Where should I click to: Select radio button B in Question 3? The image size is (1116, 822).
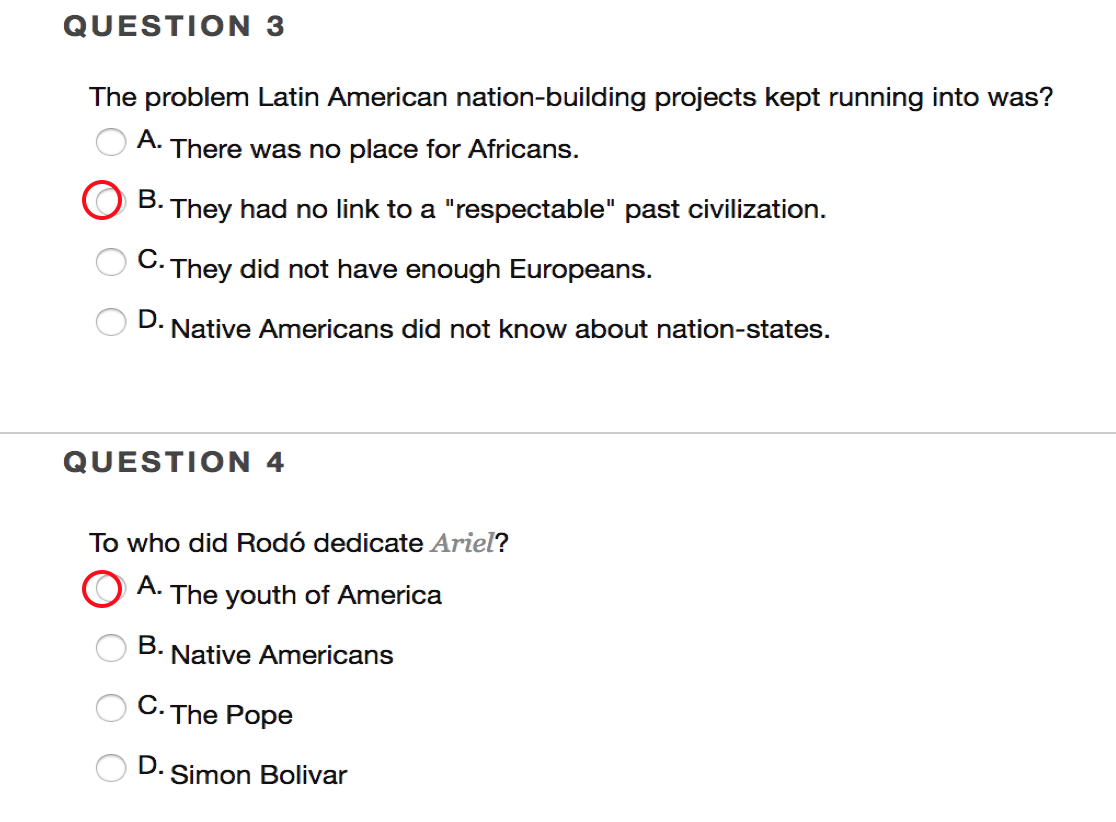pyautogui.click(x=101, y=202)
